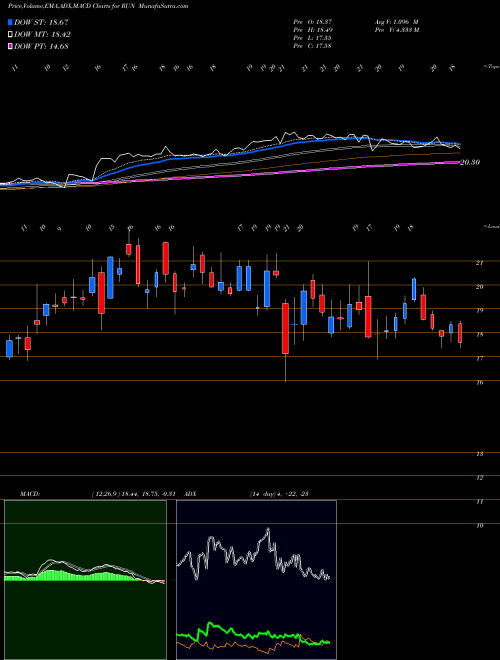
Task: Click the Pre H: 18.49 high value
Action: pos(312,30)
